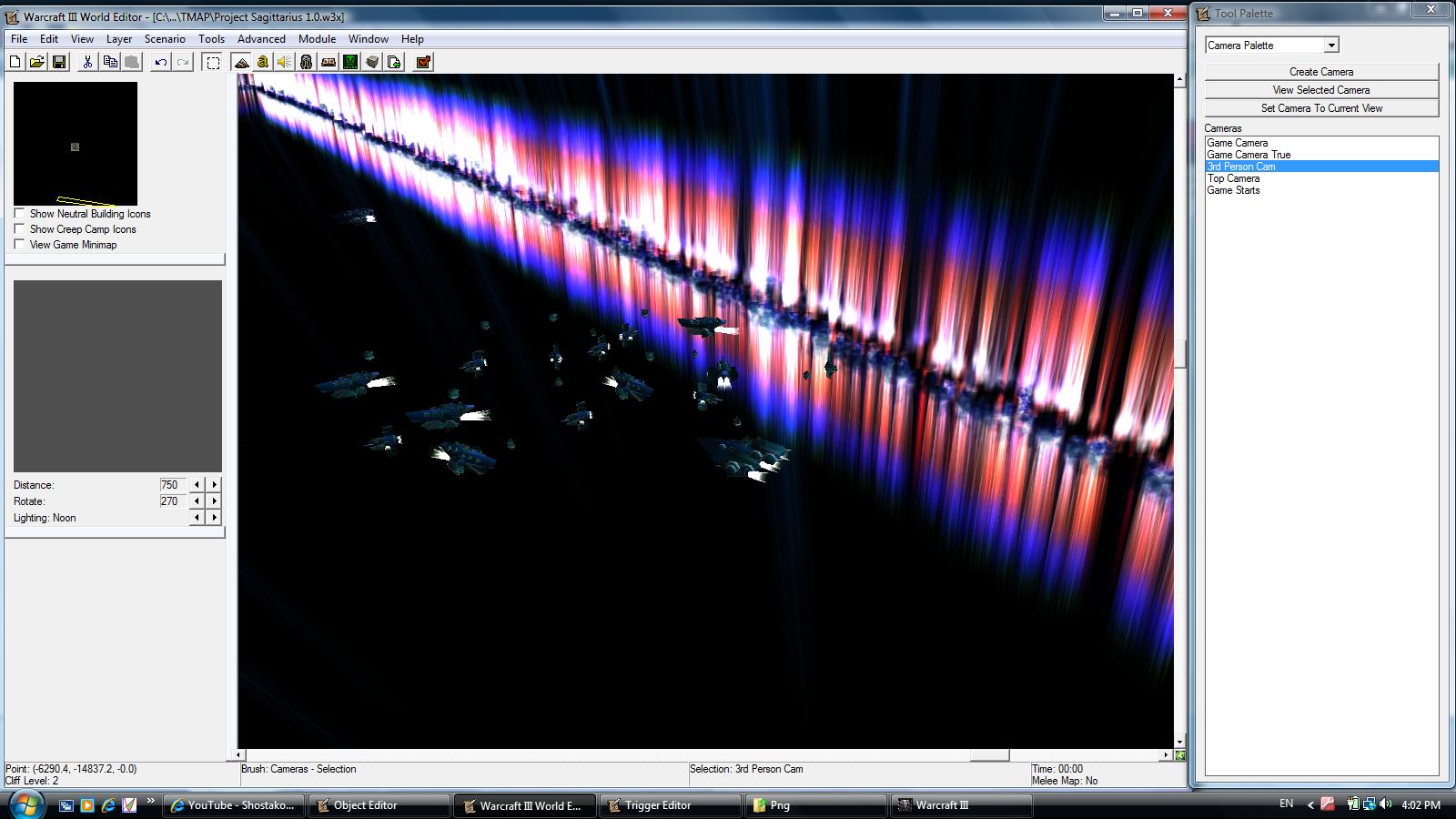
Task: Open a map via folder icon
Action: (x=37, y=62)
